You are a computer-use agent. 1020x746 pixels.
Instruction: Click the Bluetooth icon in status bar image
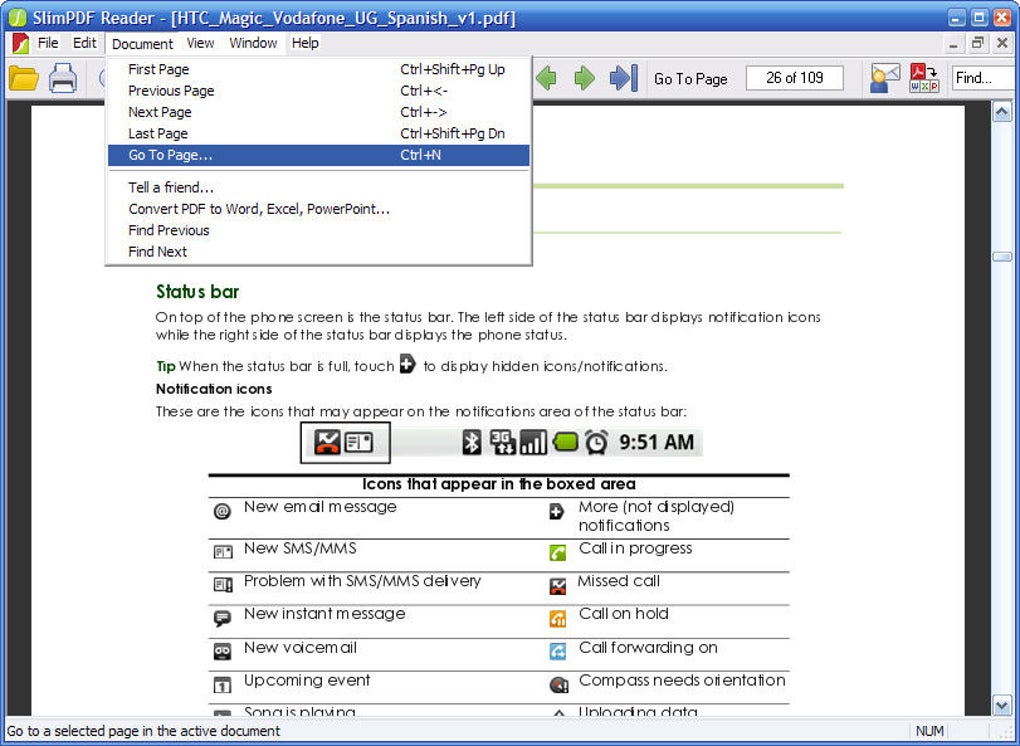[x=472, y=442]
